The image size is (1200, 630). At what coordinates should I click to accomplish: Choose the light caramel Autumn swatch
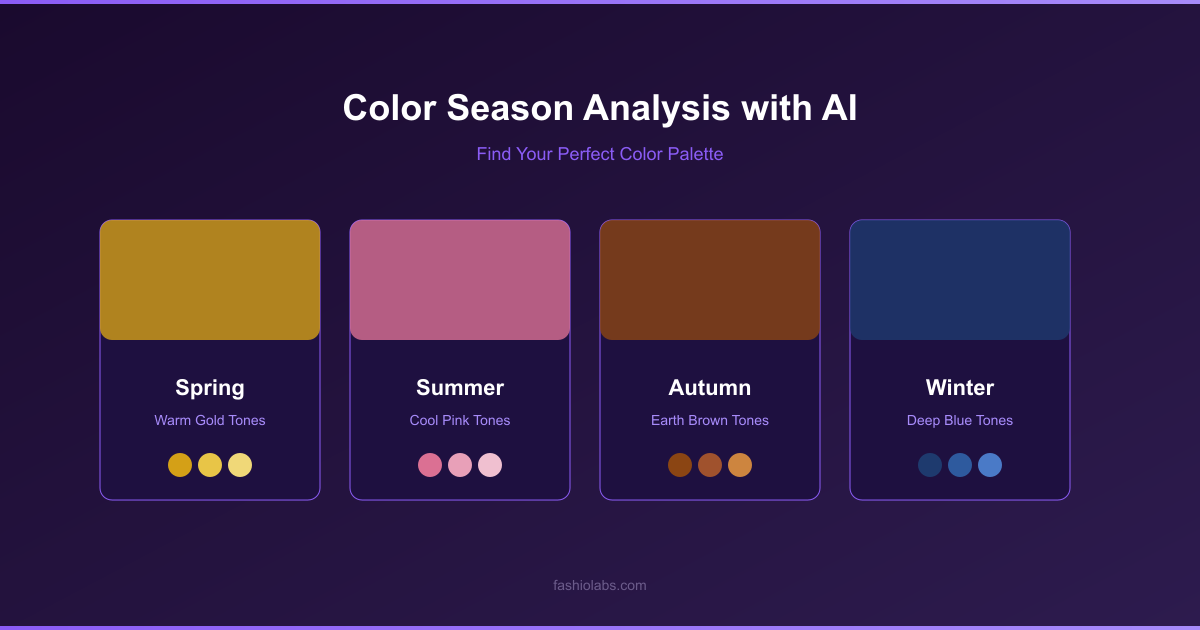point(740,465)
